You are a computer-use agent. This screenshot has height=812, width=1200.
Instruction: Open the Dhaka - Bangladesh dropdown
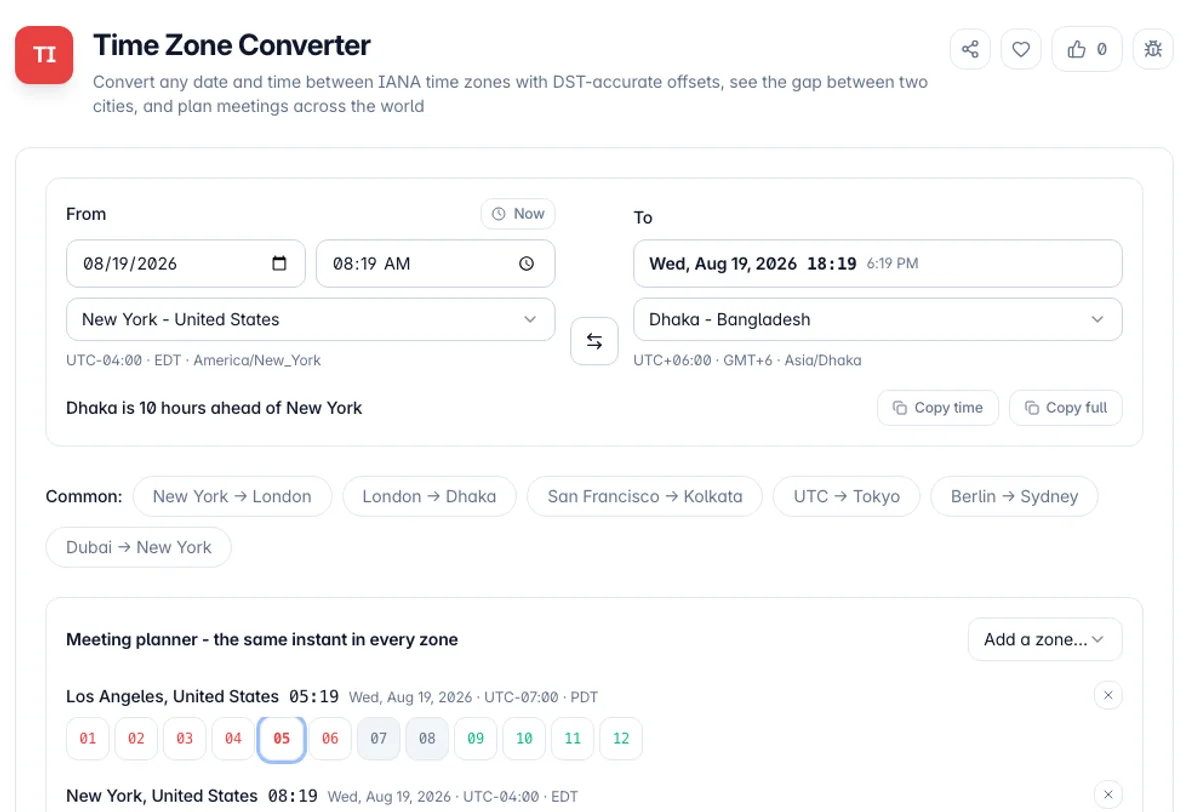[x=877, y=320]
